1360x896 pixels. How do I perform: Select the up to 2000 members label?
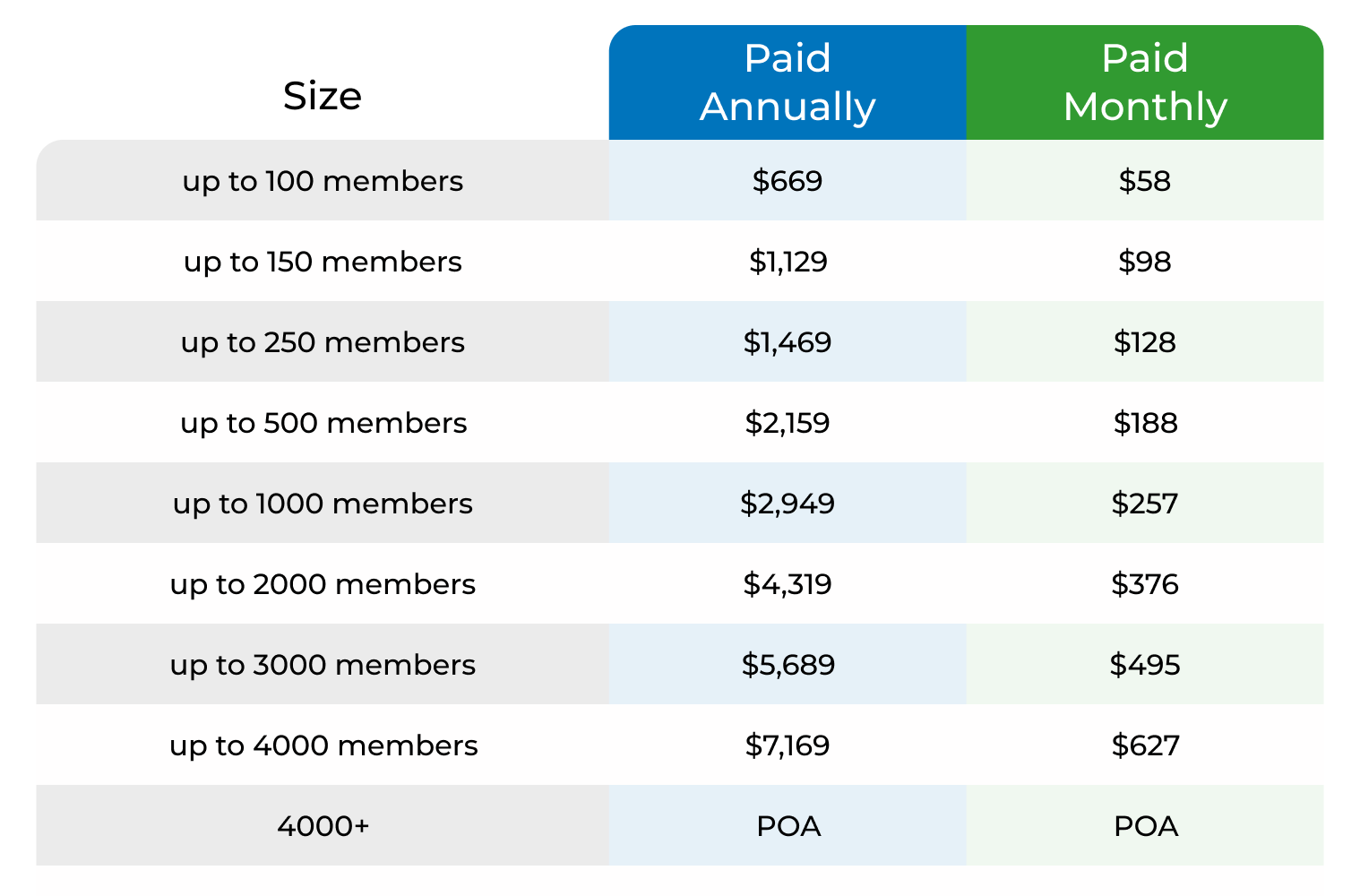(x=323, y=584)
